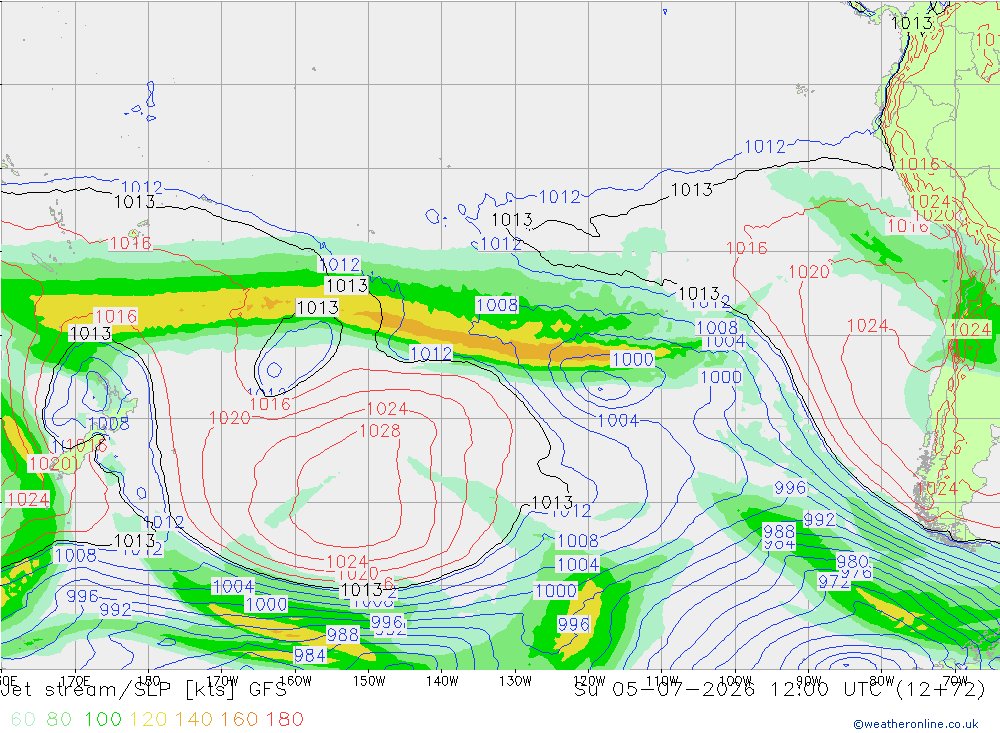Click the 180 longitude label
The image size is (1000, 733).
pos(149,681)
